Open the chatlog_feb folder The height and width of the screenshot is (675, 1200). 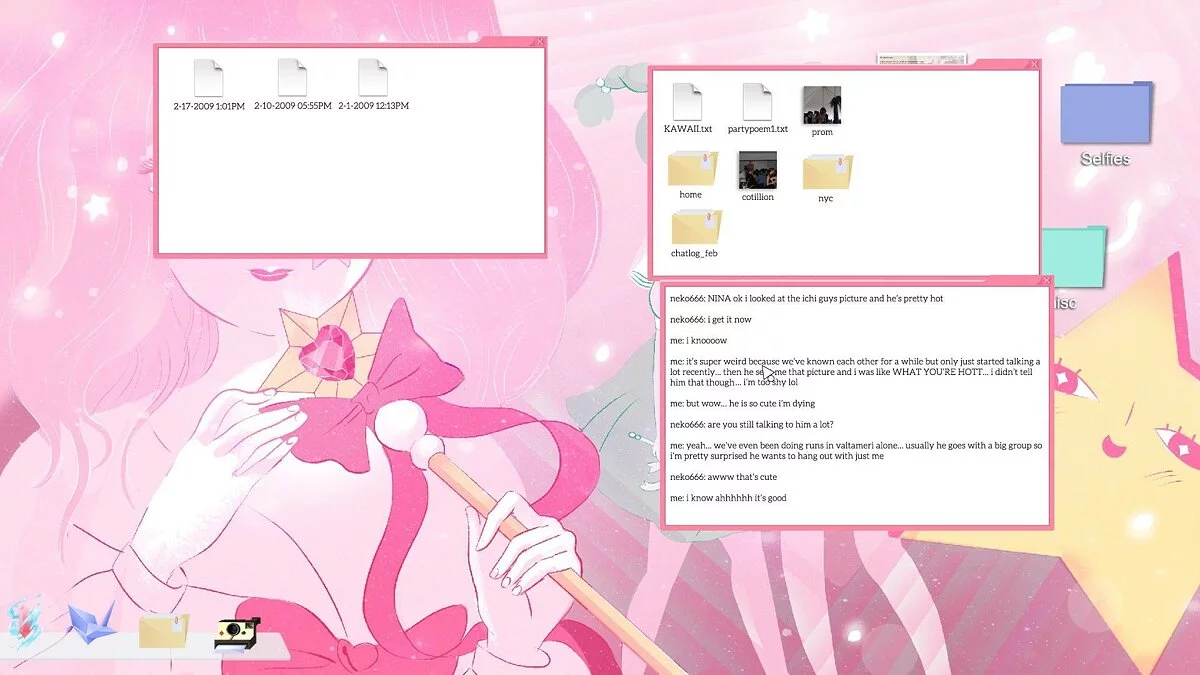[694, 234]
